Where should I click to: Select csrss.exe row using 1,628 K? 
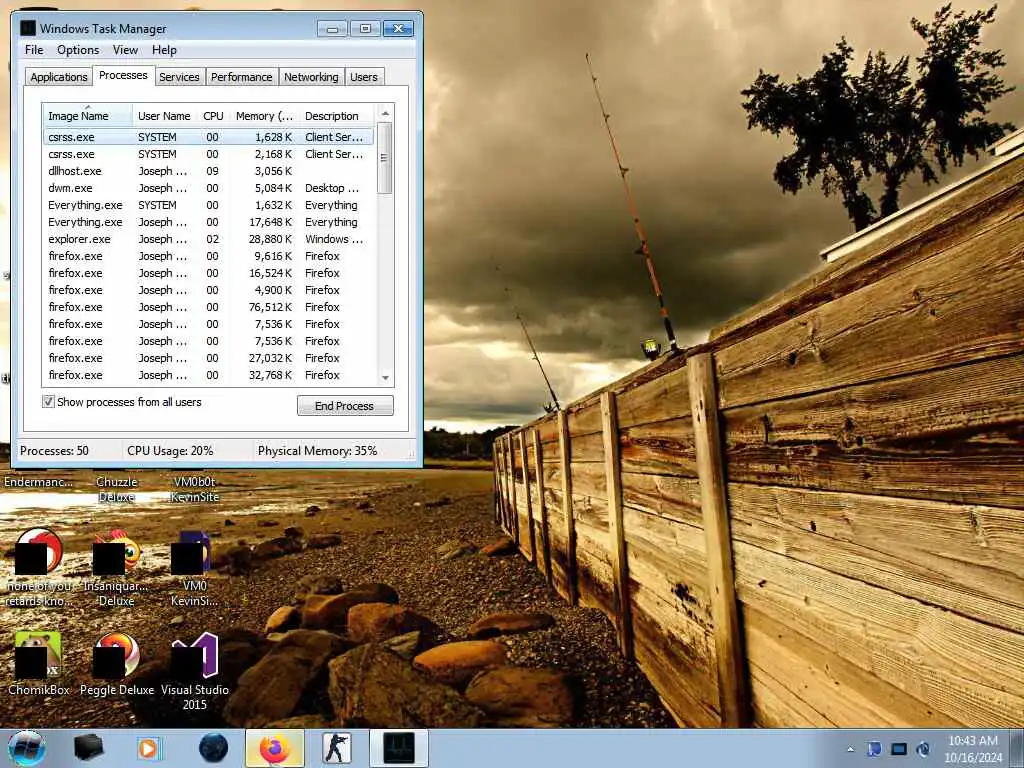pyautogui.click(x=209, y=137)
